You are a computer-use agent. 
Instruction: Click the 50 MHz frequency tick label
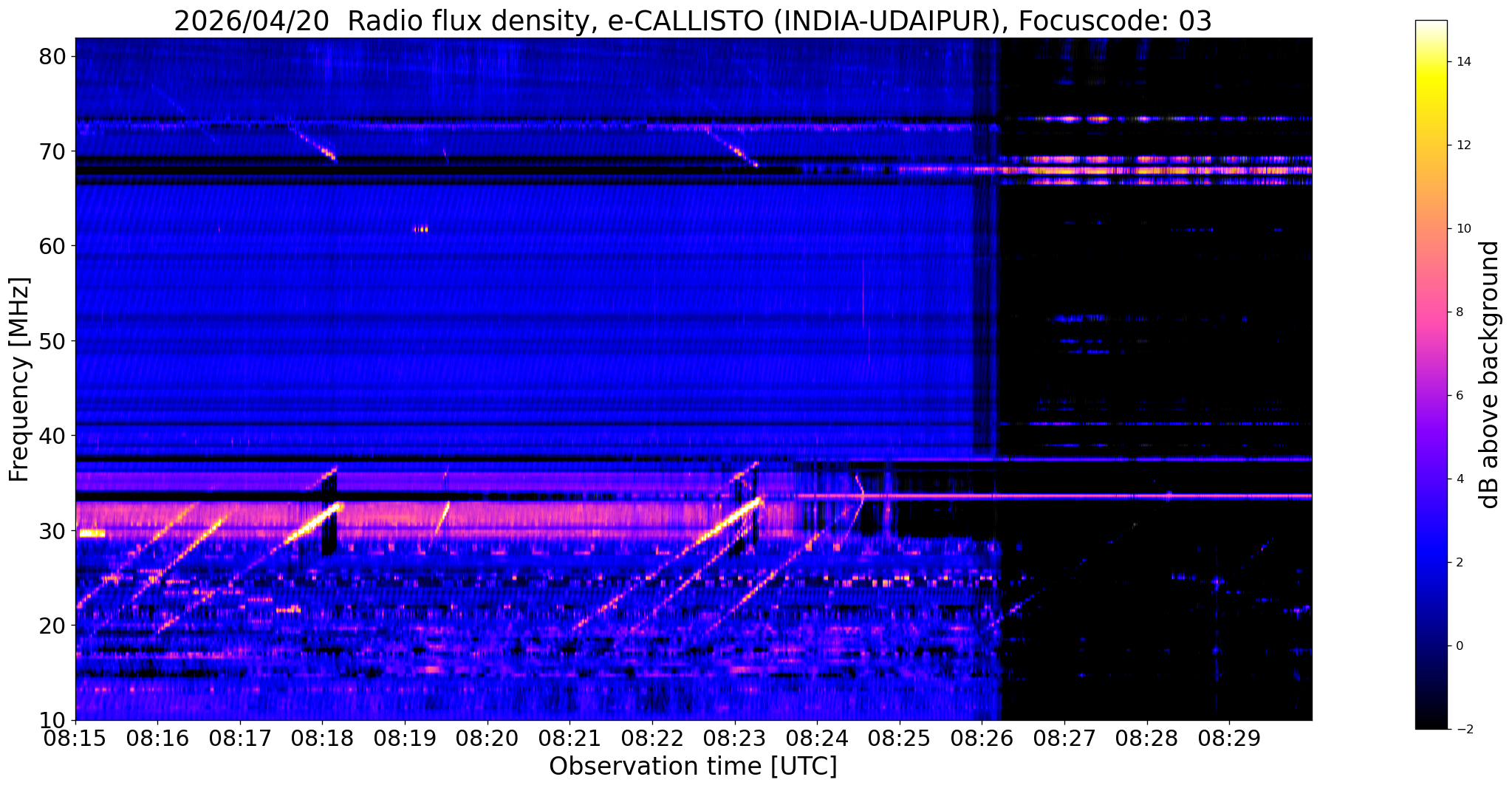pyautogui.click(x=53, y=340)
